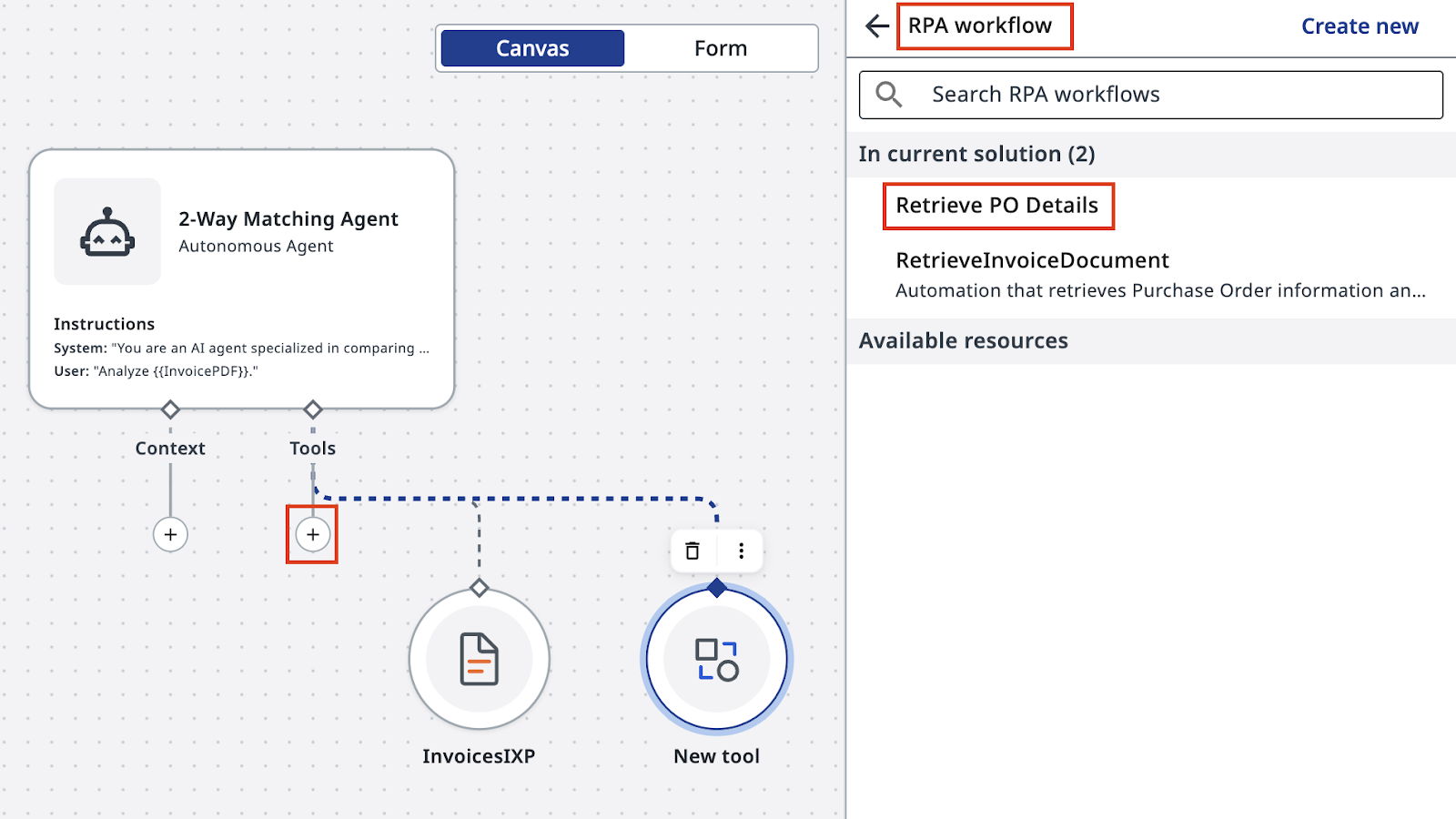Viewport: 1456px width, 819px height.
Task: Choose RetrieveInvoiceDocument workflow
Action: click(1033, 260)
